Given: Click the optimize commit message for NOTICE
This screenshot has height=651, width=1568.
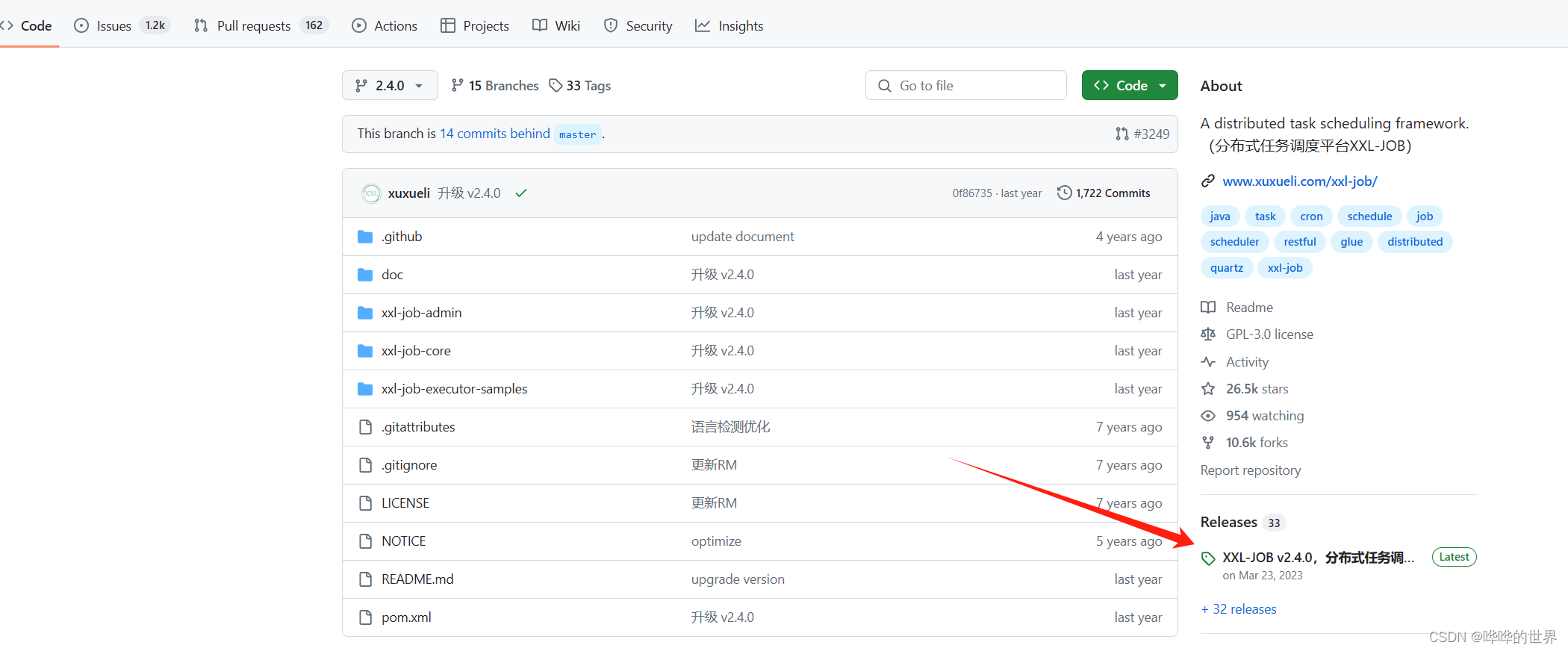Looking at the screenshot, I should 716,541.
